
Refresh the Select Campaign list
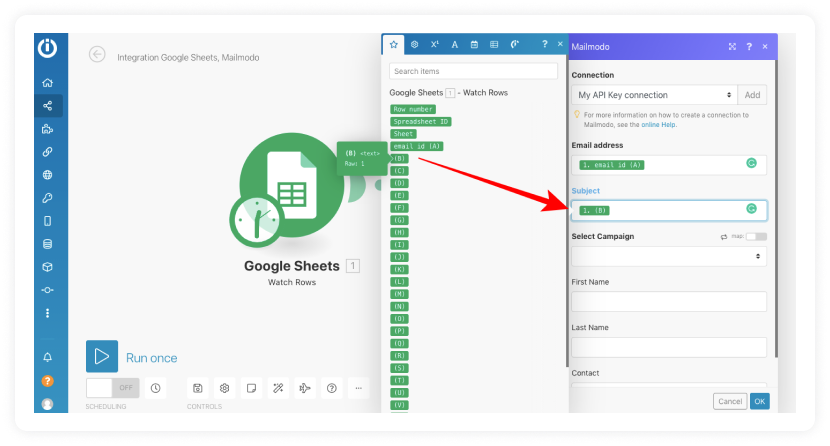(x=724, y=237)
